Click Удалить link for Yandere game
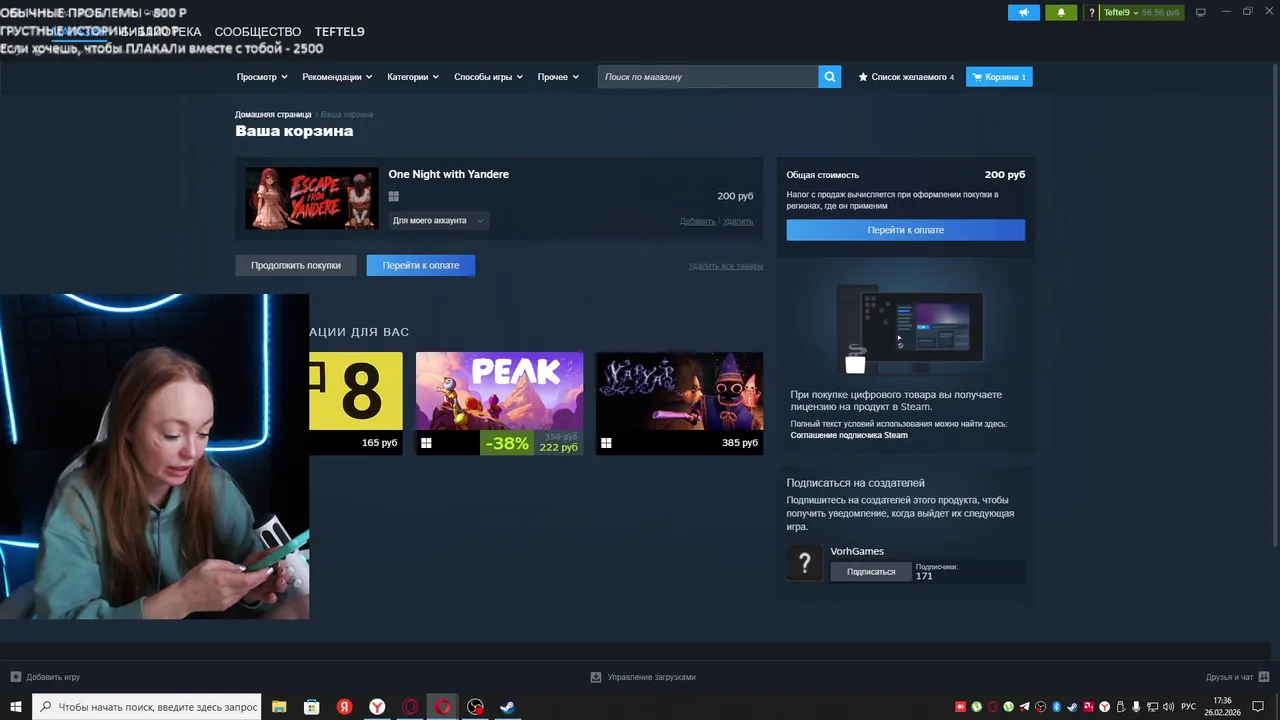The width and height of the screenshot is (1280, 720). point(738,221)
